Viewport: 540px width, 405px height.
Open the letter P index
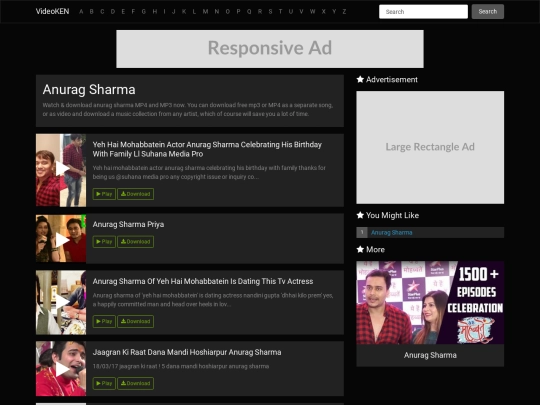point(238,11)
